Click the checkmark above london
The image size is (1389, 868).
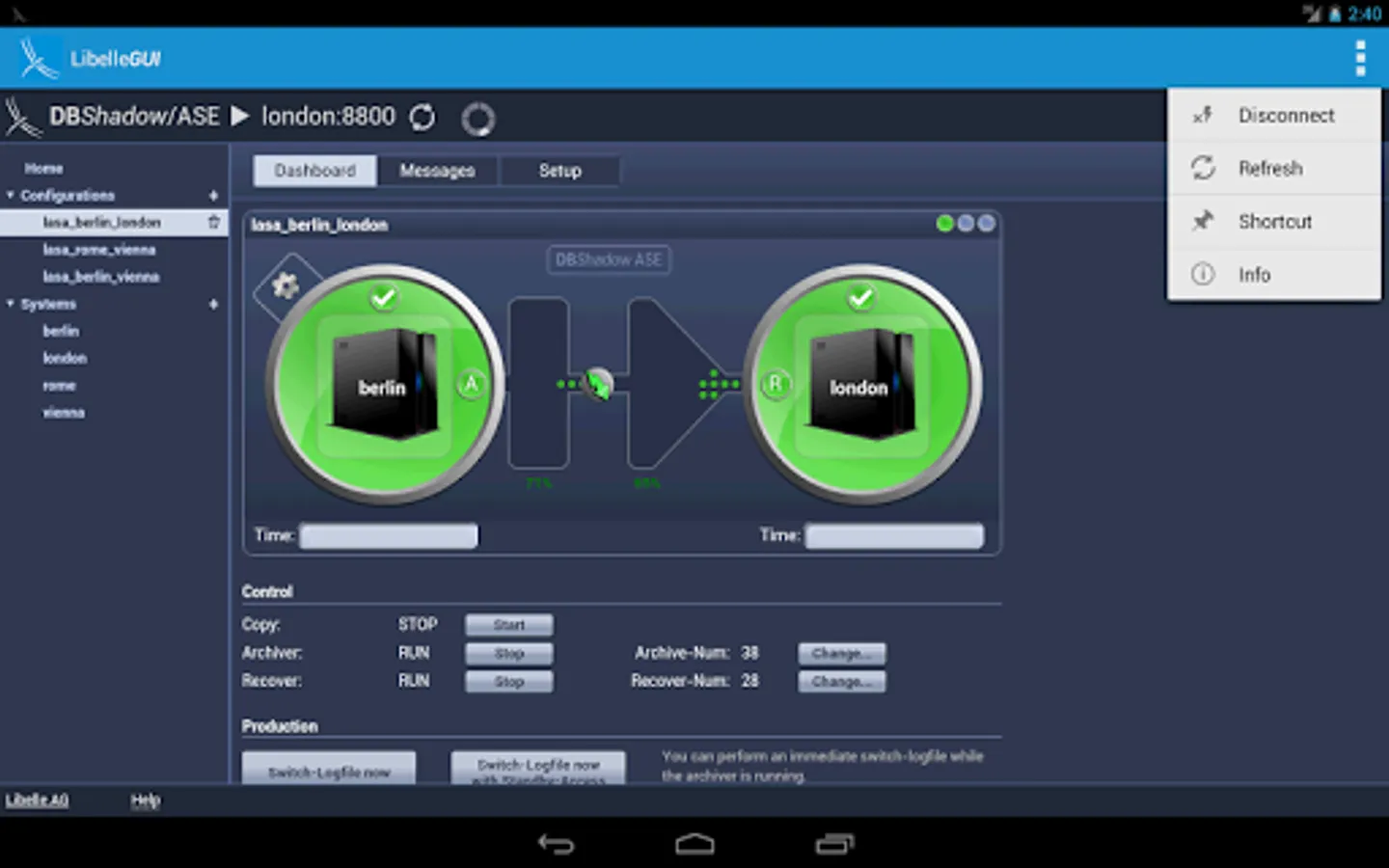[861, 297]
